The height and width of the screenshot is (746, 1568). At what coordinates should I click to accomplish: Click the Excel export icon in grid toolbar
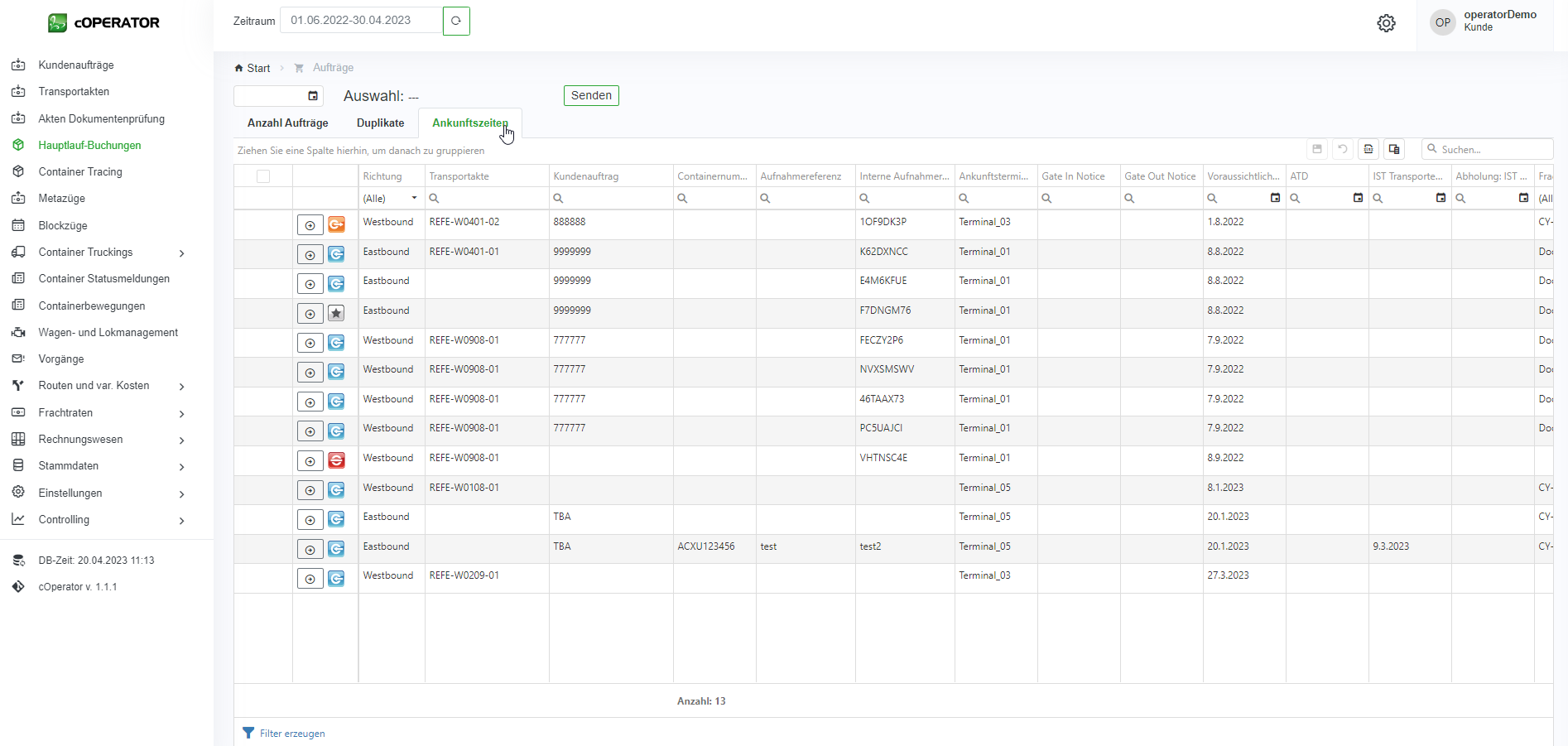click(x=1368, y=149)
